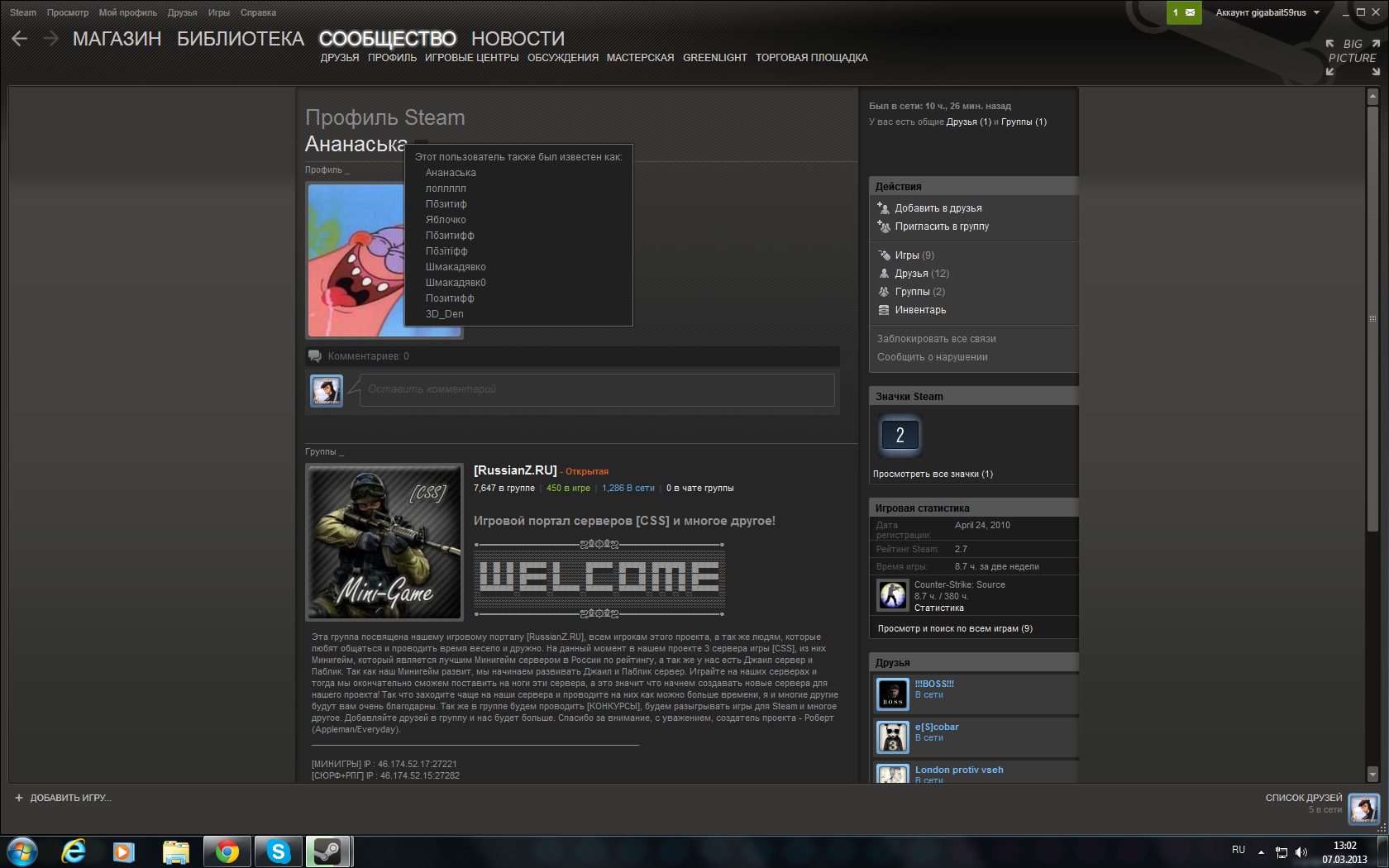Click the Статистика link under Counter-Strike
Screen dimensions: 1389x868
pyautogui.click(x=939, y=608)
